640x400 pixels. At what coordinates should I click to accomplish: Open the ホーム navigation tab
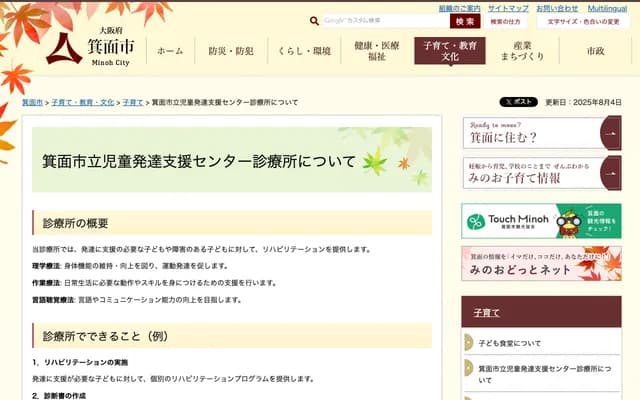tap(170, 51)
